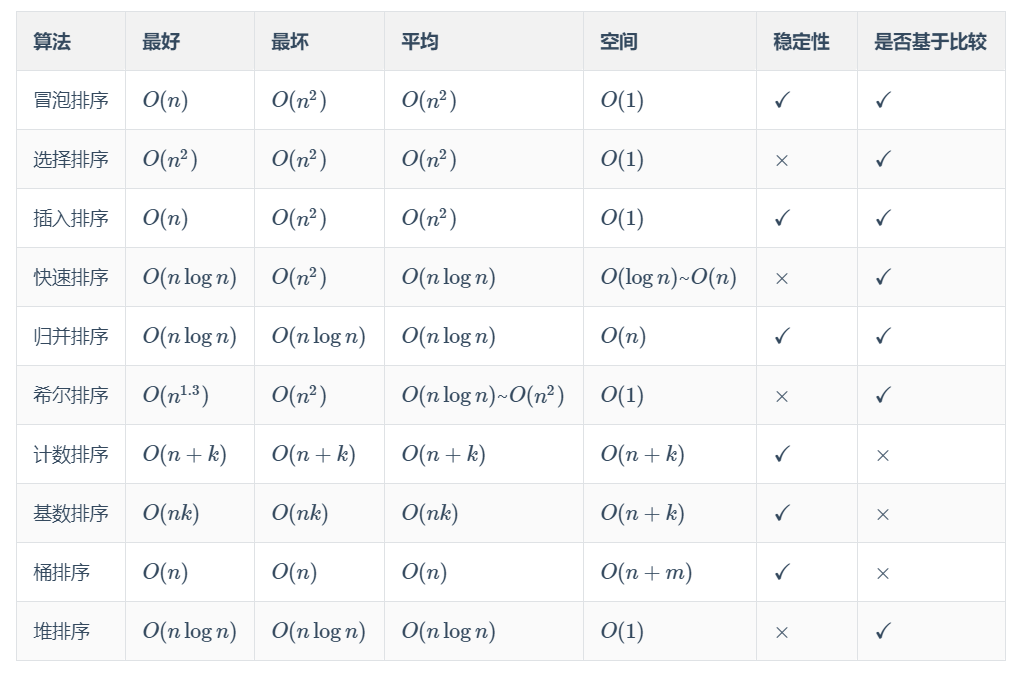Click the stability cross for 选择排序
Viewport: 1023px width, 674px height.
click(x=782, y=160)
